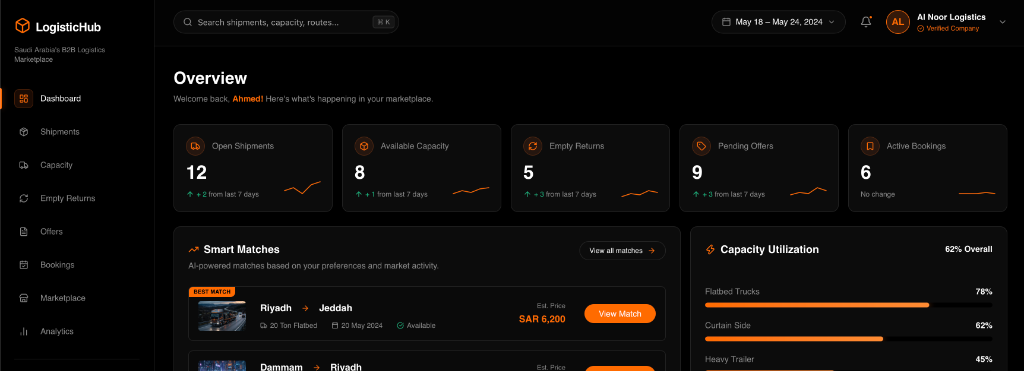Click the Verified Company check badge
Image resolution: width=1024 pixels, height=371 pixels.
(x=920, y=29)
